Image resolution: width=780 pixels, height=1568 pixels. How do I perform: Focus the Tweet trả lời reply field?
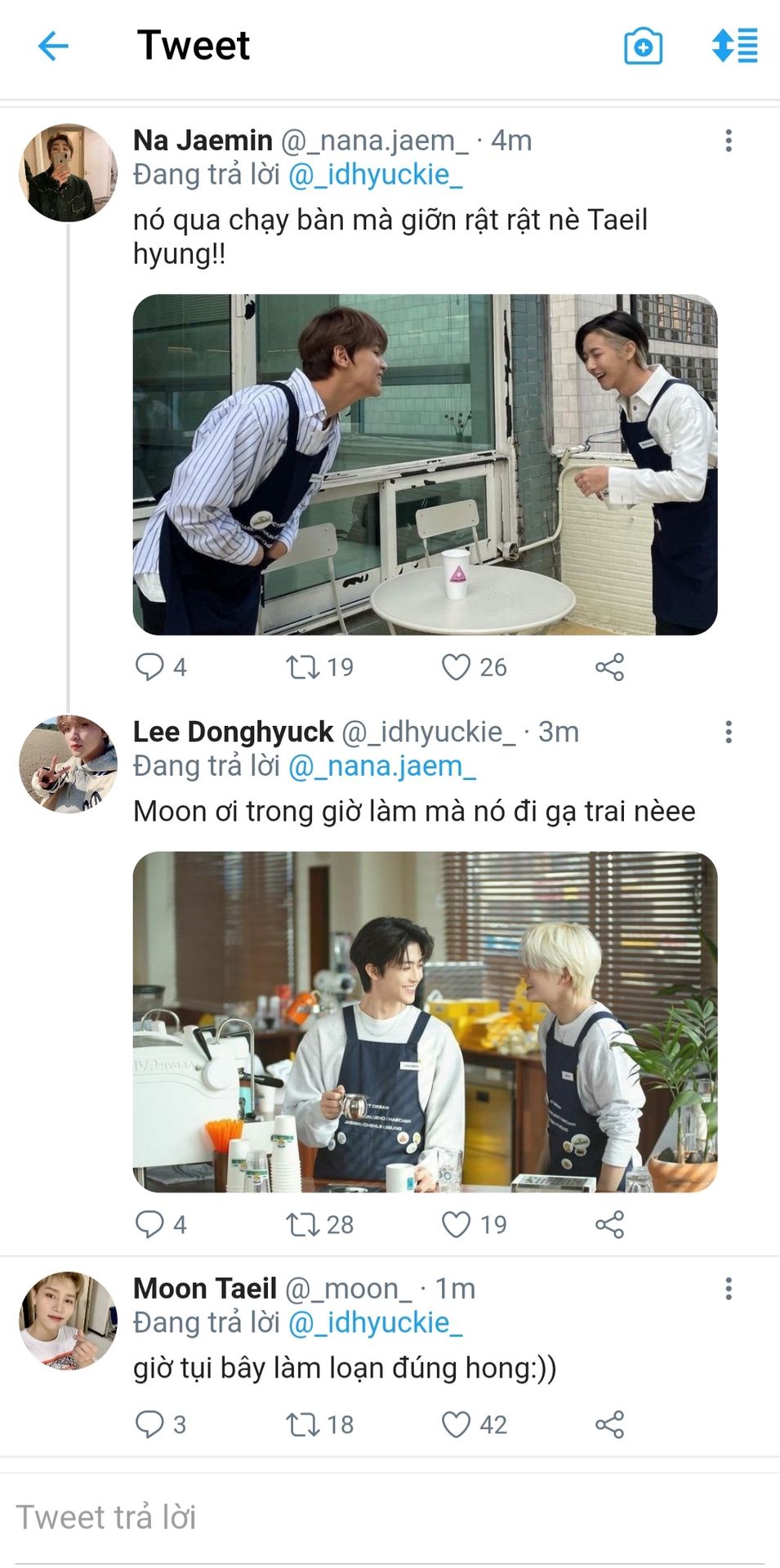pos(390,1517)
